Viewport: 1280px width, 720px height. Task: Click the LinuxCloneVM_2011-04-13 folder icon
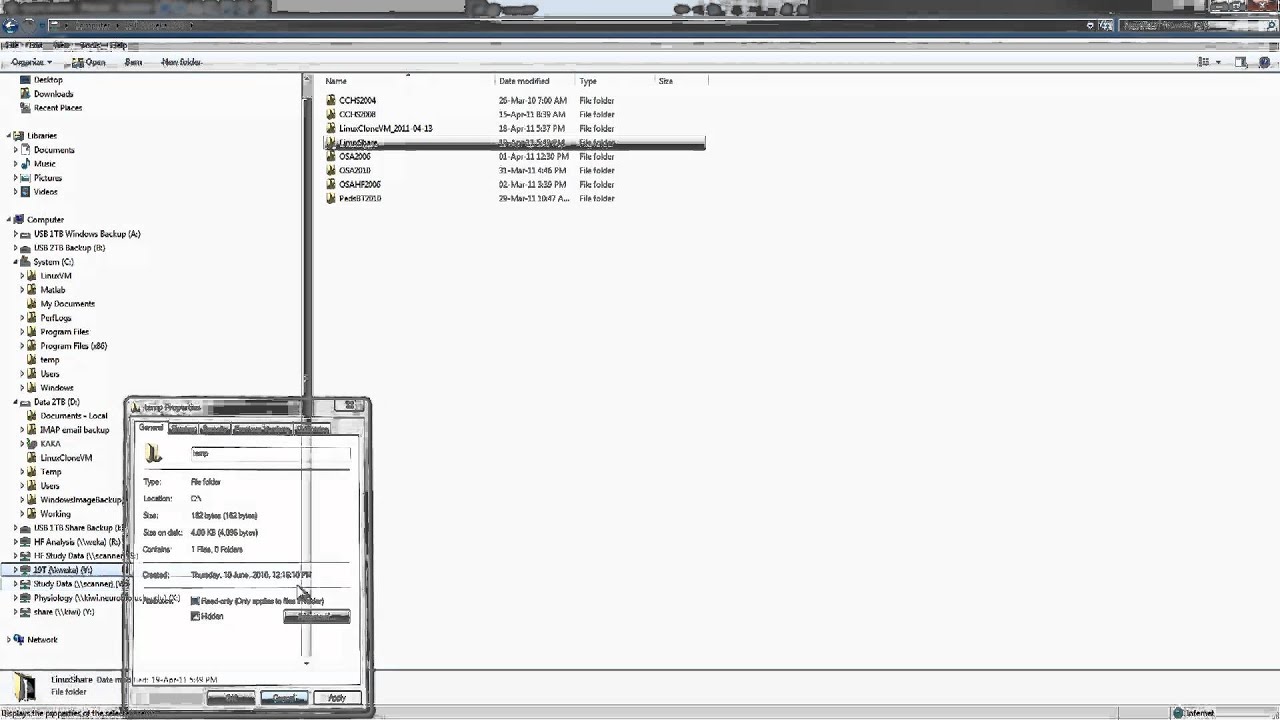pyautogui.click(x=331, y=128)
